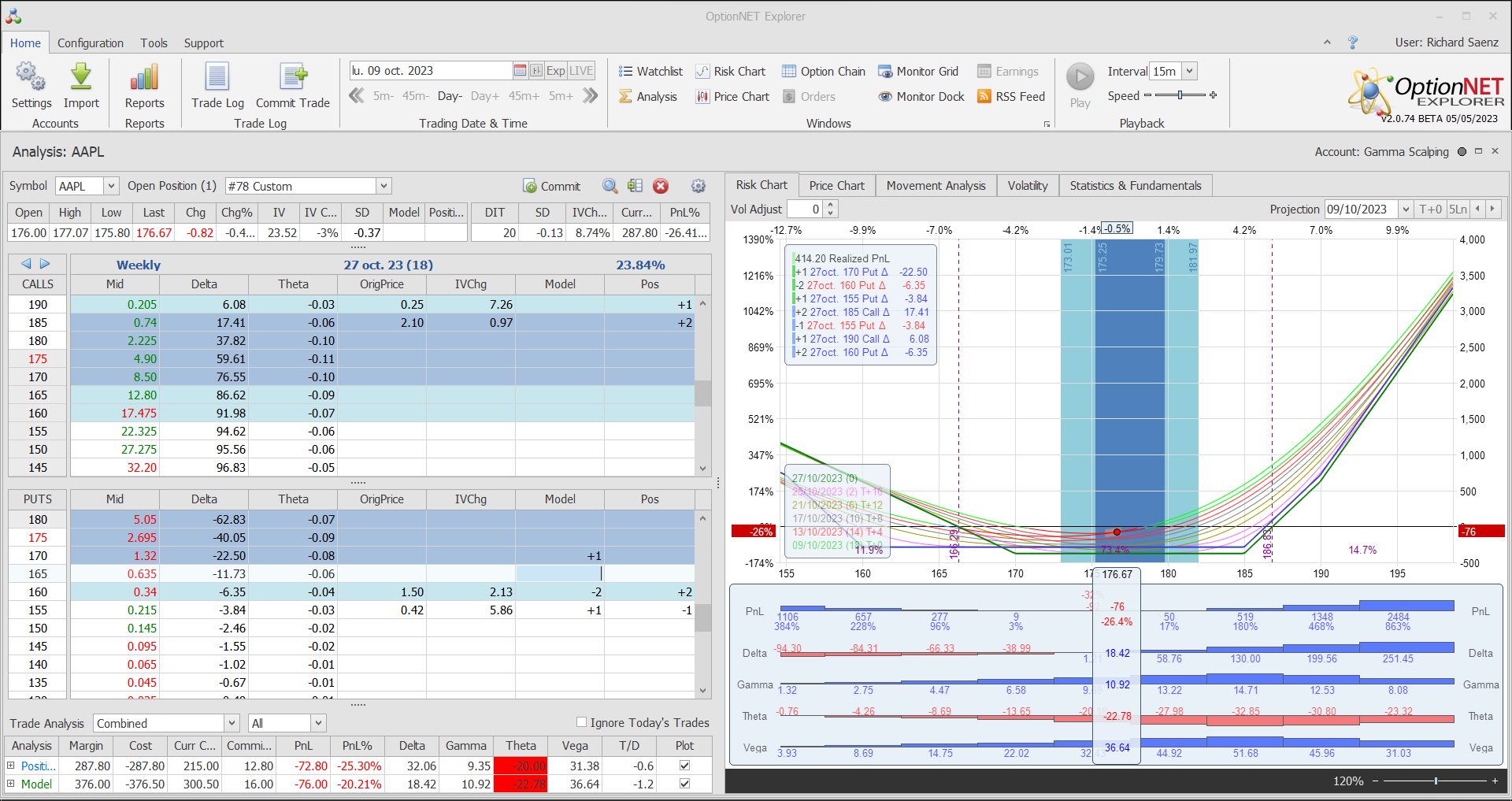Open the Projection date dropdown

[x=1406, y=210]
